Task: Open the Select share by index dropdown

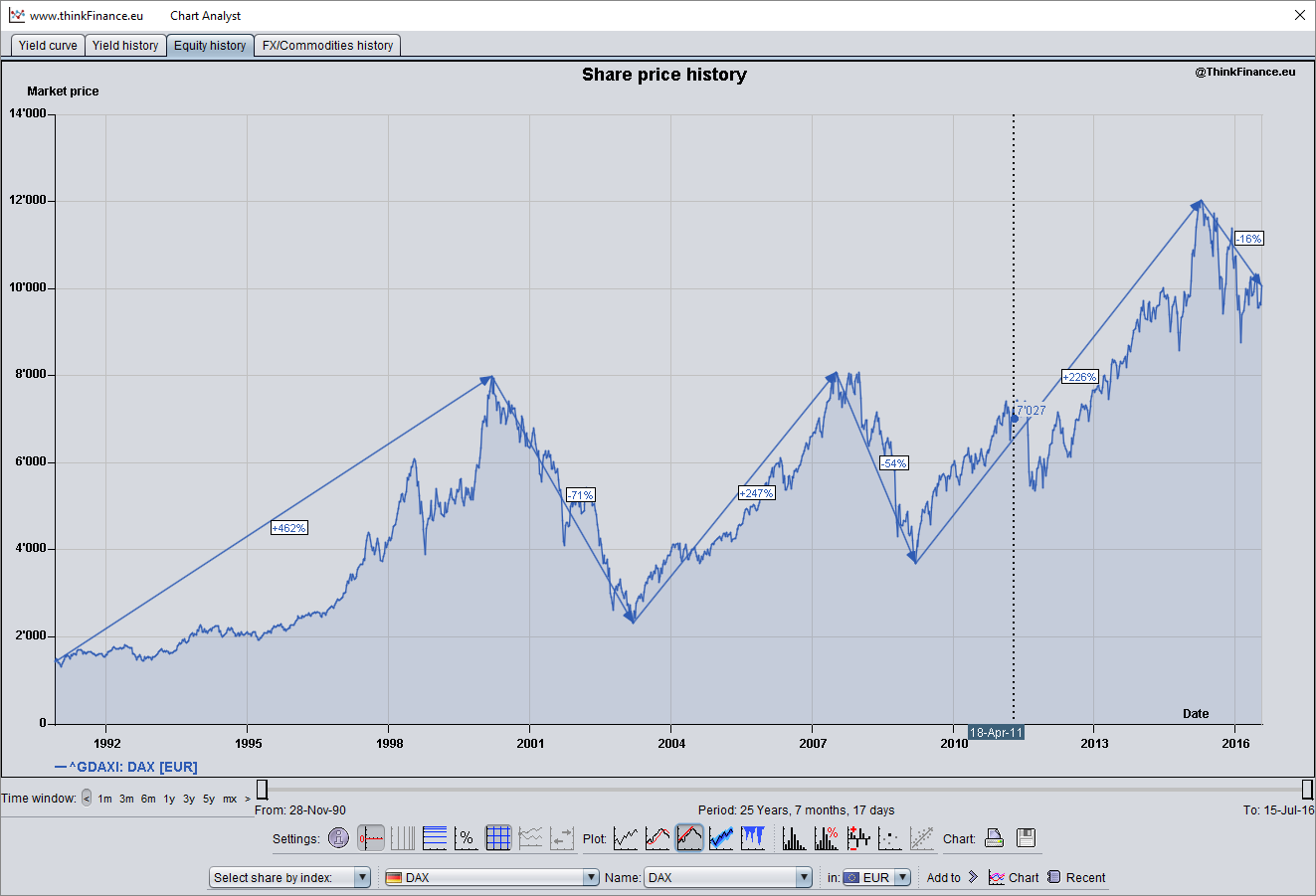Action: point(290,877)
